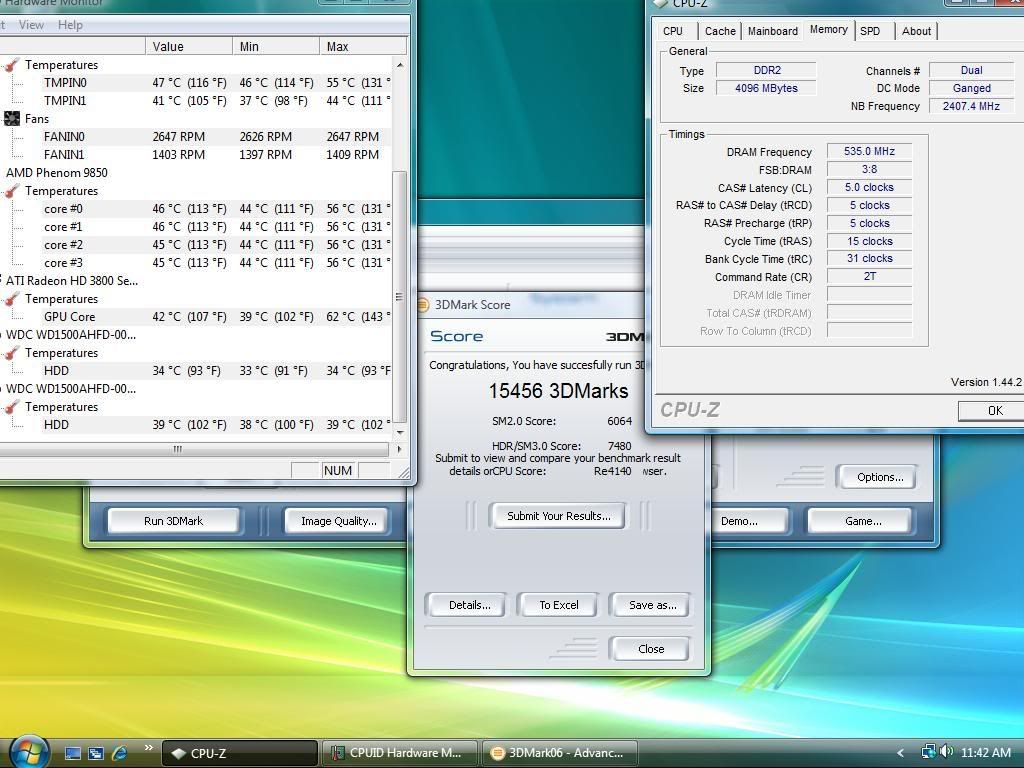Export the score with To Excel
Viewport: 1024px width, 768px height.
(x=558, y=605)
